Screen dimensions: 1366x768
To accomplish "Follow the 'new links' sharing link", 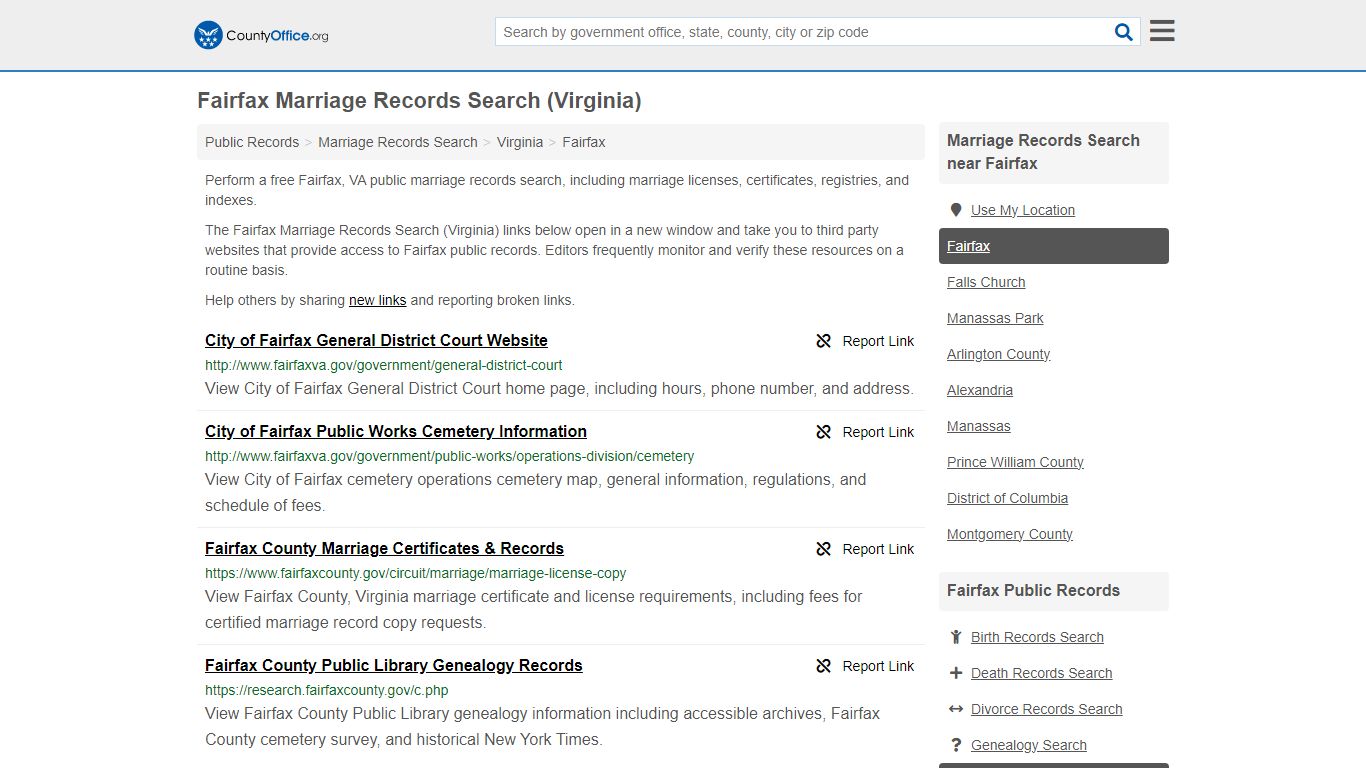I will click(377, 300).
